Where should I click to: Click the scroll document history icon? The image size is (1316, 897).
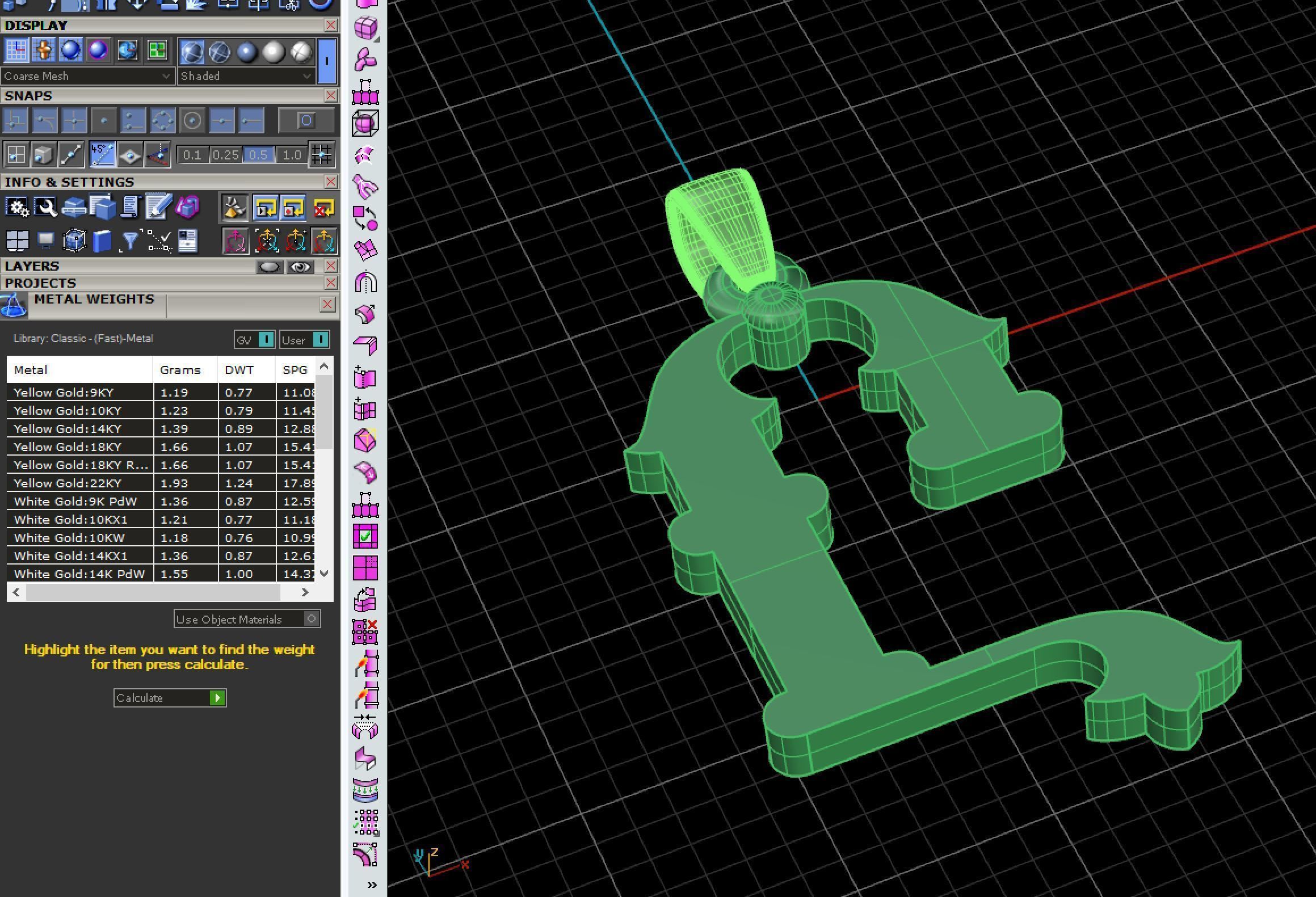(130, 208)
